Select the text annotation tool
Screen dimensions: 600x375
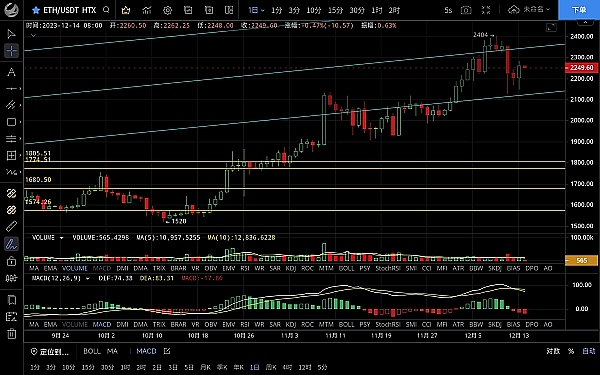[11, 72]
